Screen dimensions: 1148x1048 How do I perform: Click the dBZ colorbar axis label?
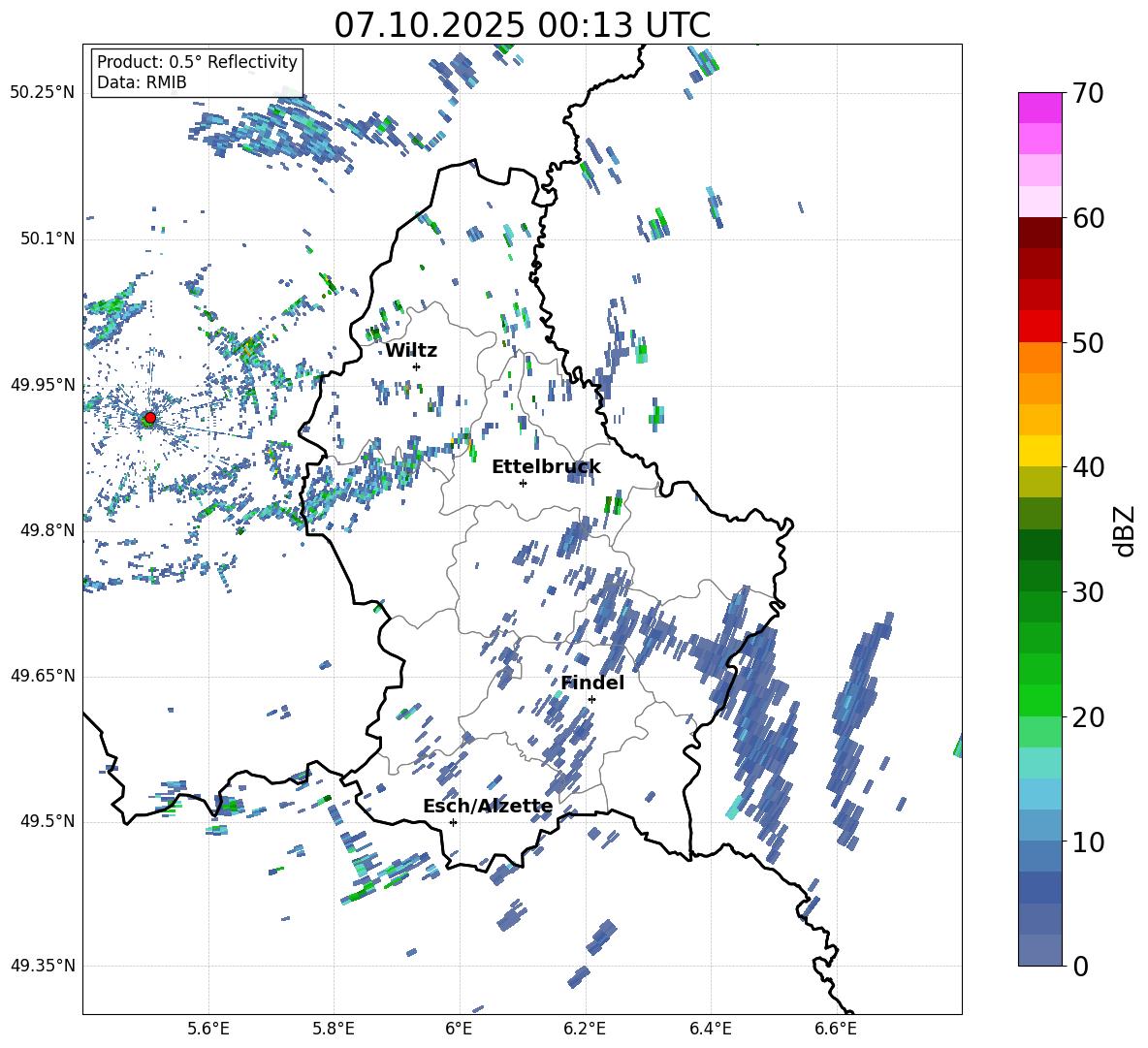[1125, 529]
